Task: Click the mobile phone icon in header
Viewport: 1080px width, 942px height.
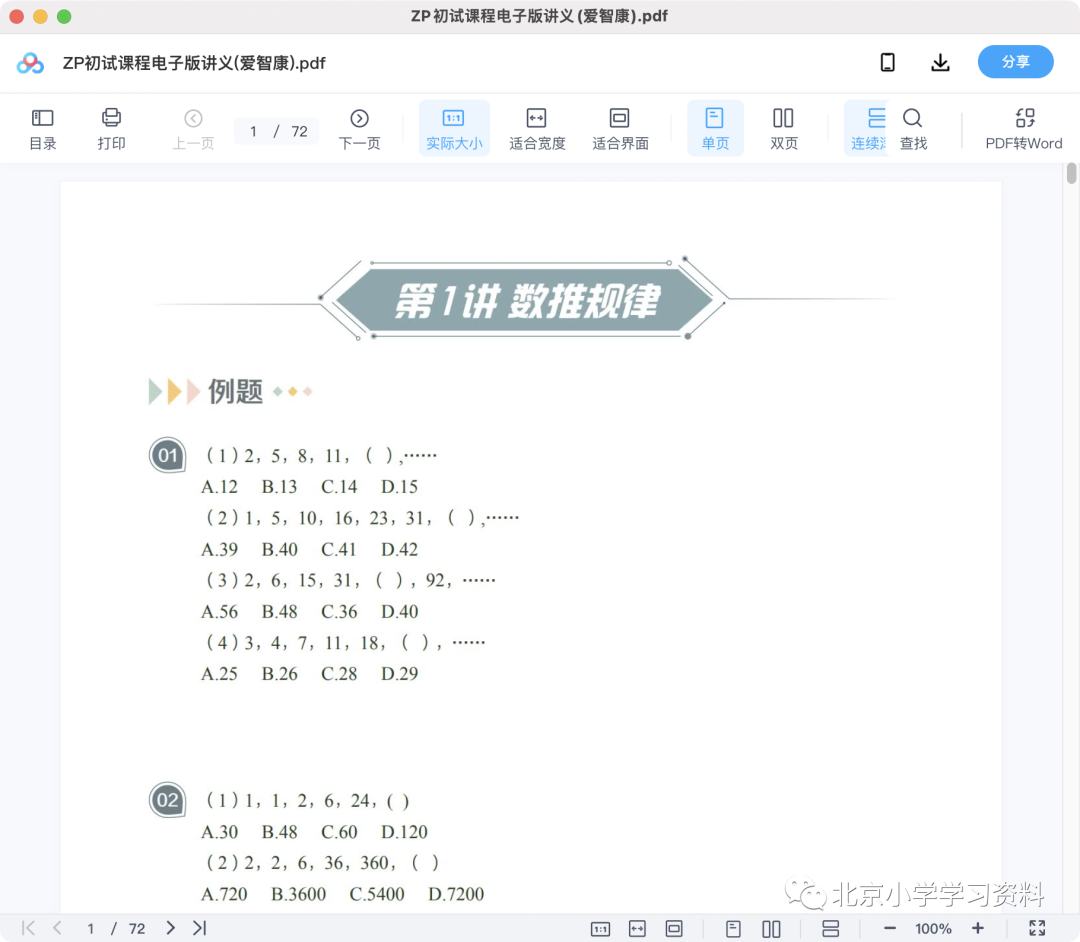Action: (x=888, y=63)
